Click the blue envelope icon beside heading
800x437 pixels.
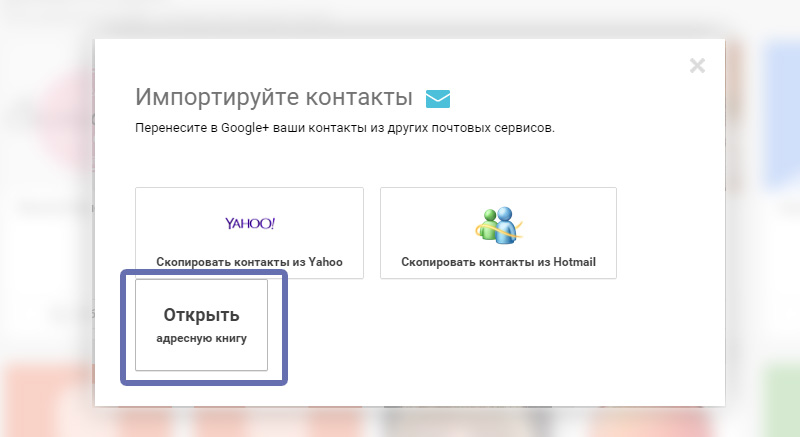(438, 98)
